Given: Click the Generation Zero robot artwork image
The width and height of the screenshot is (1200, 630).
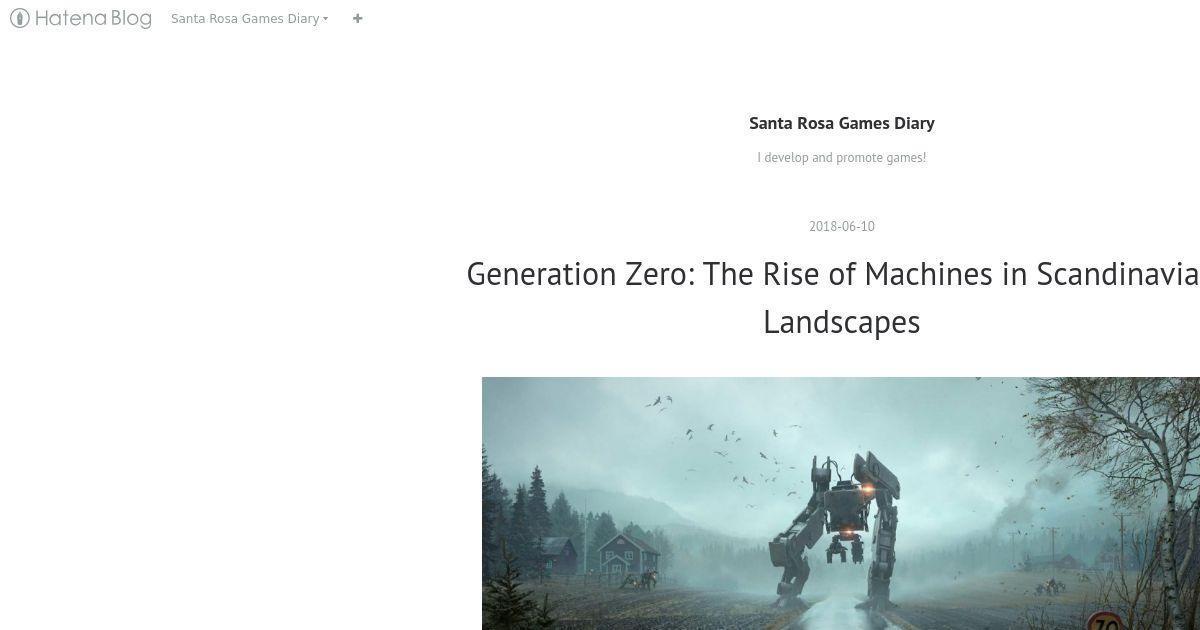Looking at the screenshot, I should pos(841,503).
